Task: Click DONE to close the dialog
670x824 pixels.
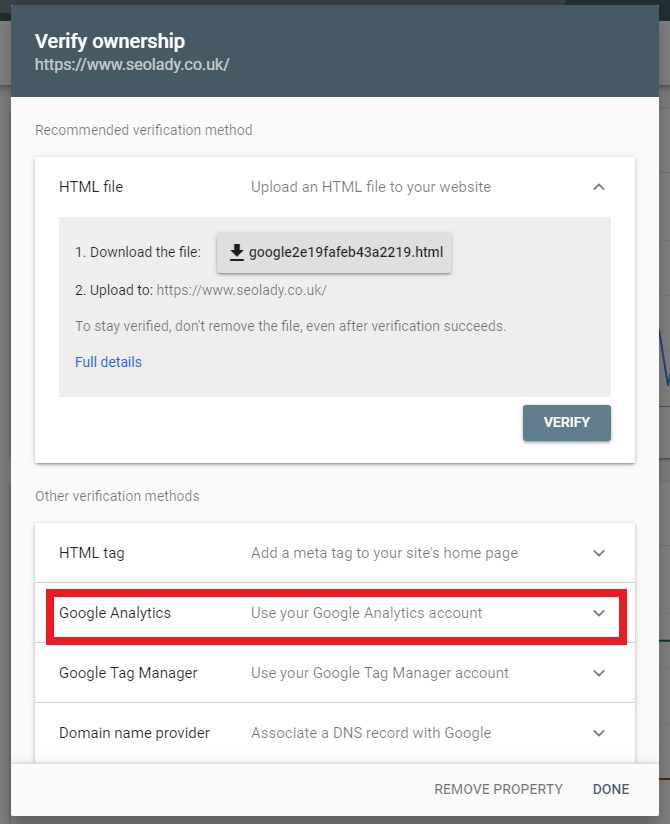Action: pyautogui.click(x=611, y=789)
